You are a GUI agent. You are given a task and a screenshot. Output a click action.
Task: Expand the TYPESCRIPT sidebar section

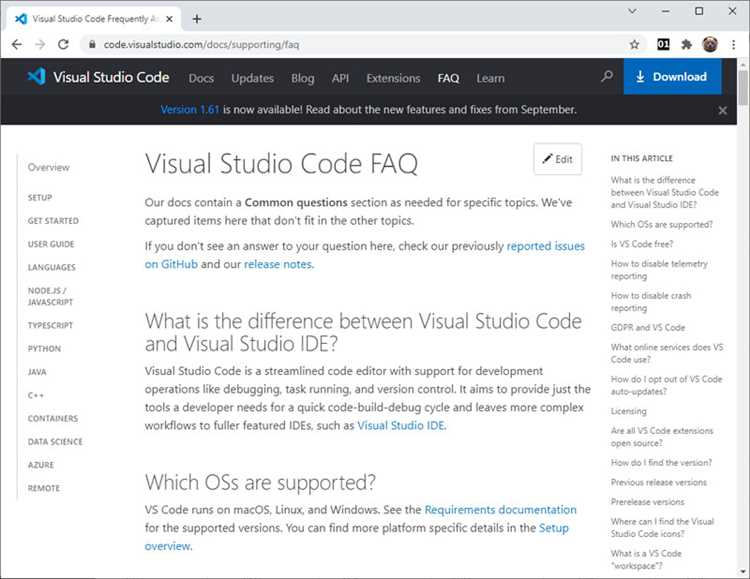[x=50, y=325]
